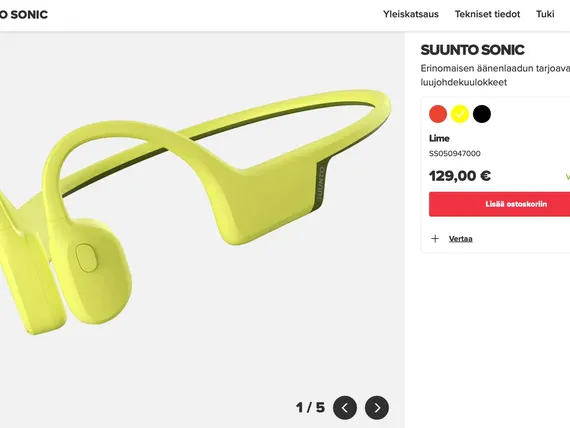Screen dimensions: 570x428
Task: Click the Lime color name label
Action: [439, 138]
